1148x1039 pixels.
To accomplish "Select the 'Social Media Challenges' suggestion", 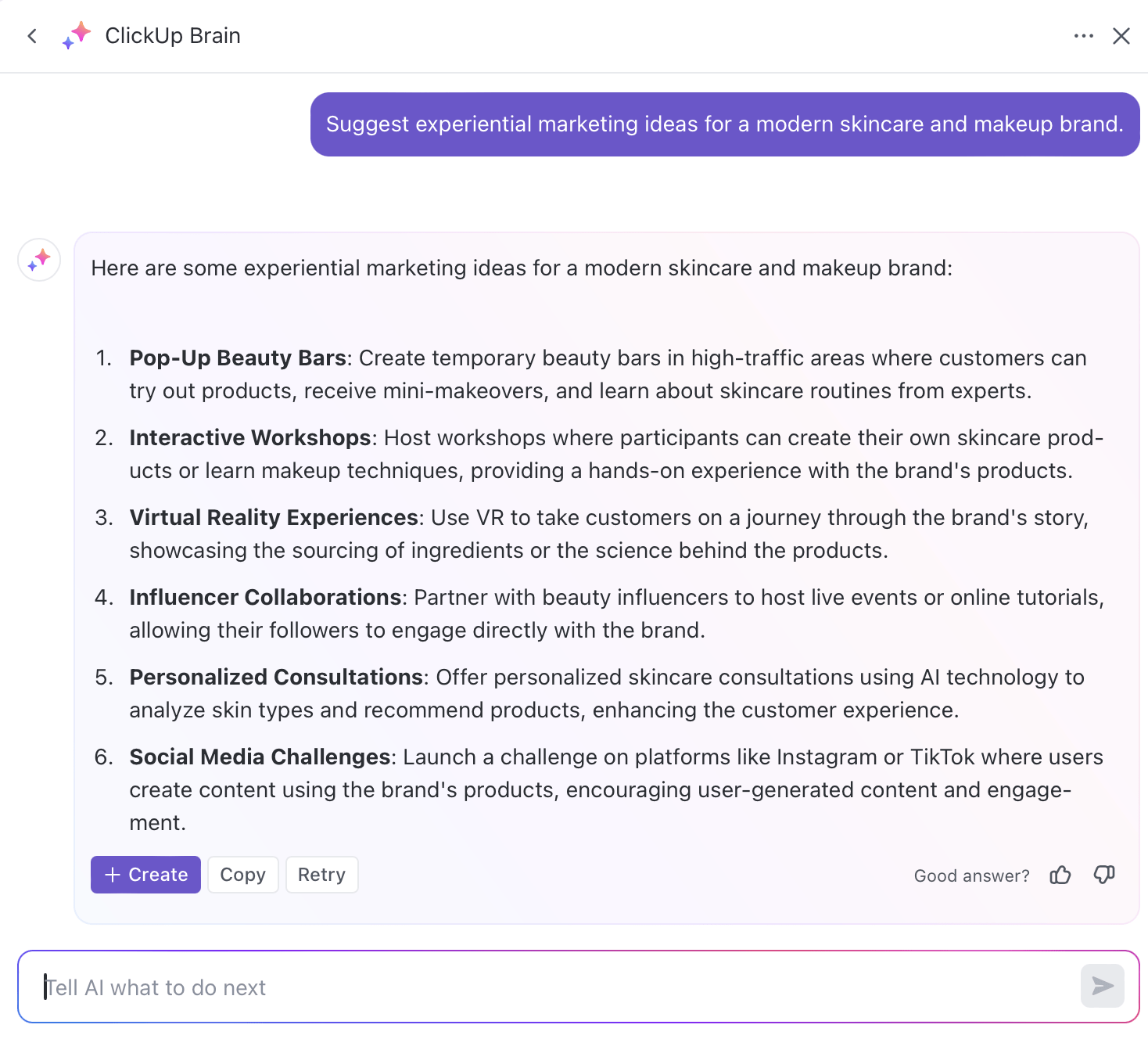I will pyautogui.click(x=259, y=757).
